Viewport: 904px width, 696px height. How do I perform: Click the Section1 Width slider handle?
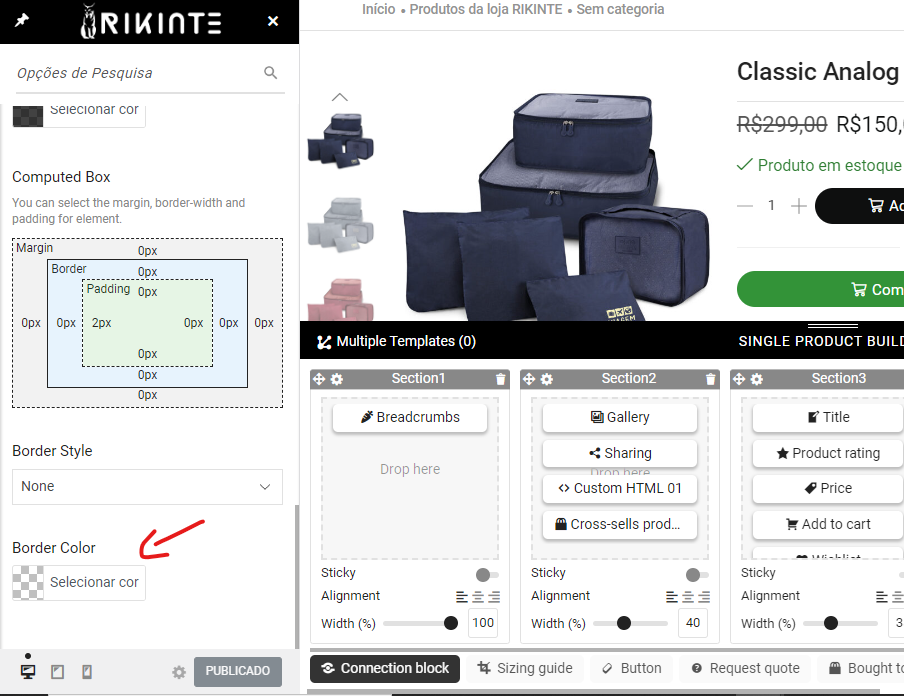coord(451,623)
